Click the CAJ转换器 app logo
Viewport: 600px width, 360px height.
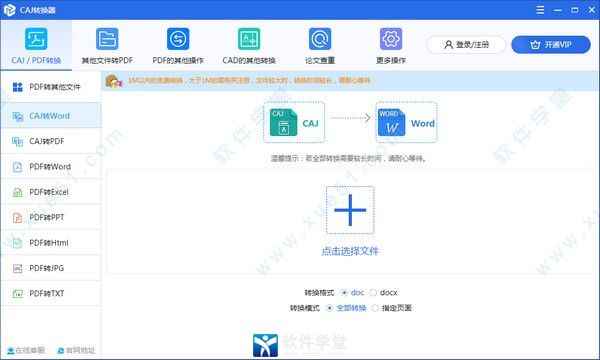pyautogui.click(x=9, y=10)
